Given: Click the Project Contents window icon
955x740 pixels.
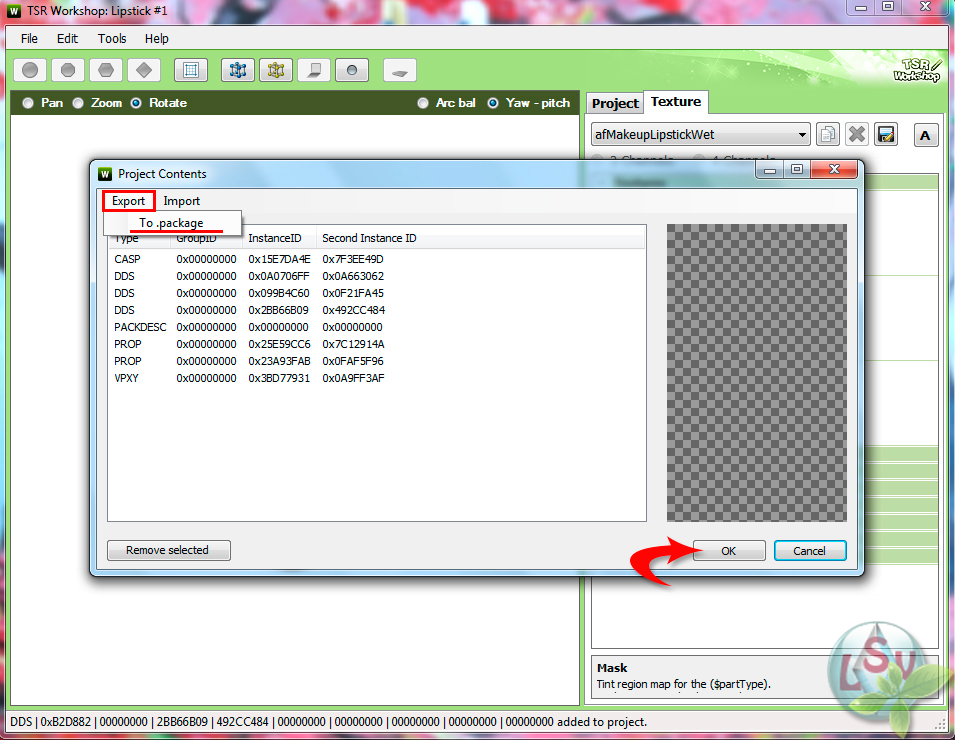Looking at the screenshot, I should (x=105, y=174).
